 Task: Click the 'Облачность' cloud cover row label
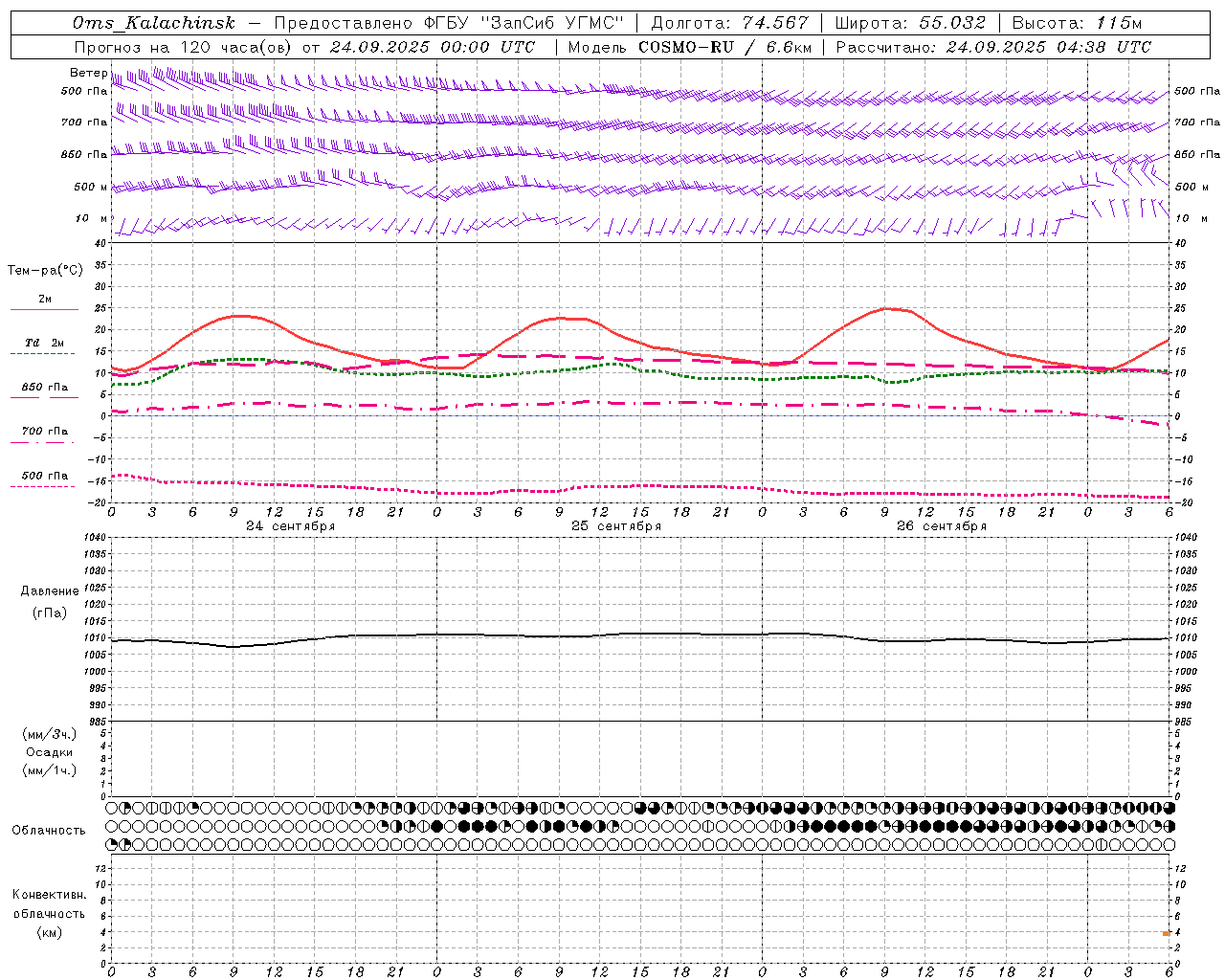pos(49,831)
